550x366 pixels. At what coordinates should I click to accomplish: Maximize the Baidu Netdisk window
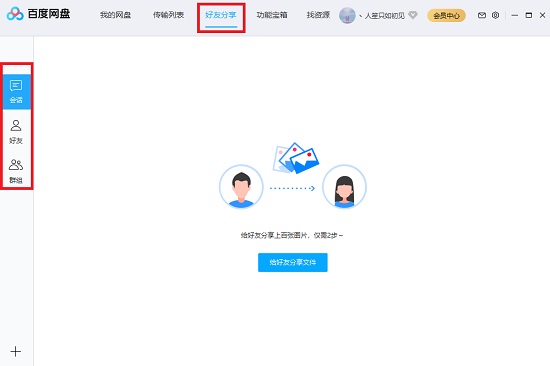(529, 15)
